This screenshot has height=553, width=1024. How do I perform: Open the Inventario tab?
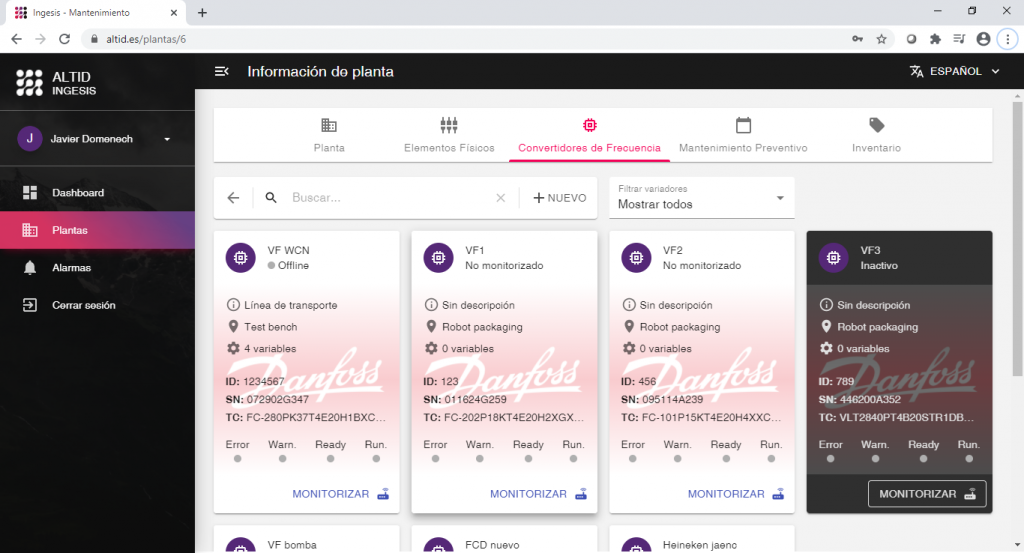(876, 136)
